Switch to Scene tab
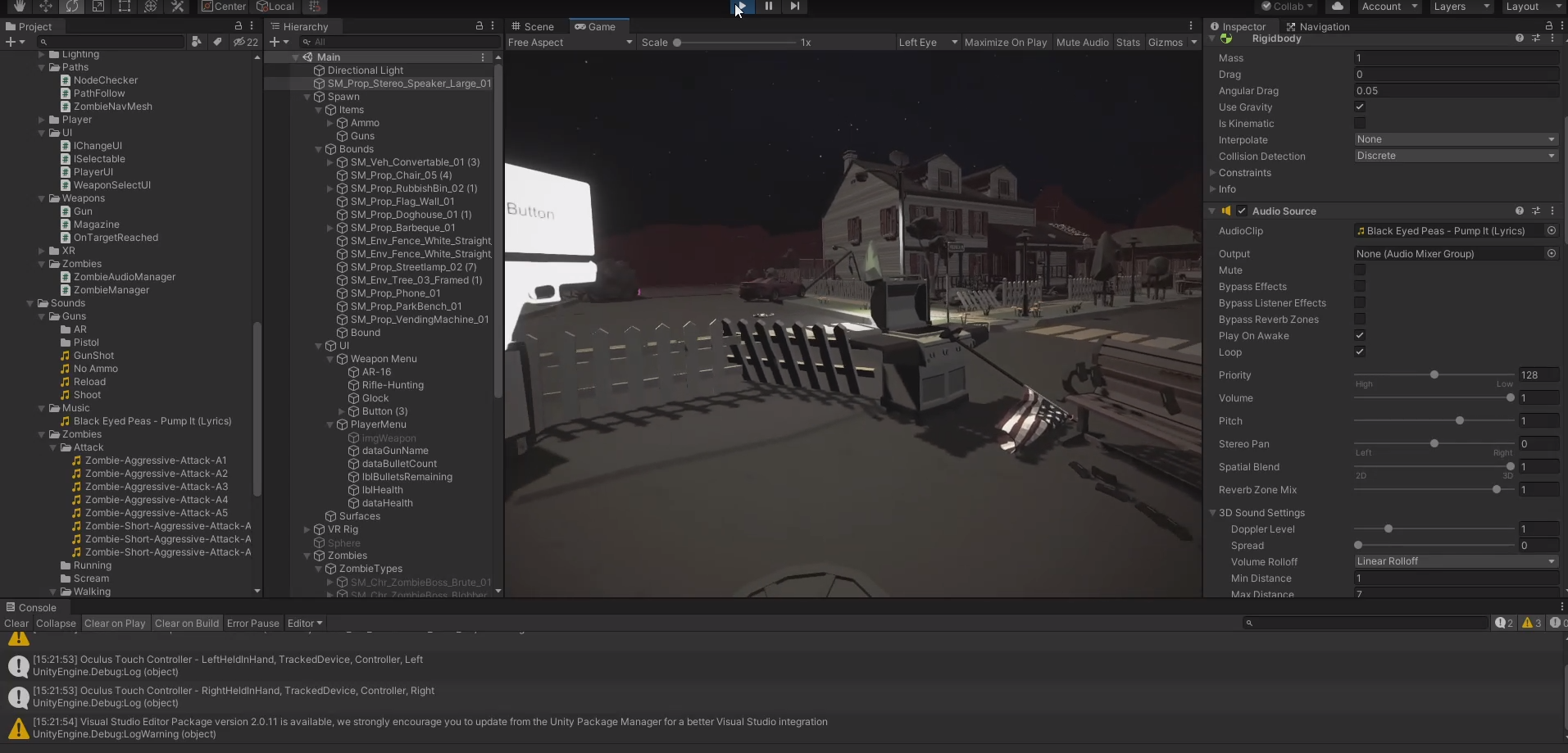This screenshot has width=1568, height=753. 533,27
